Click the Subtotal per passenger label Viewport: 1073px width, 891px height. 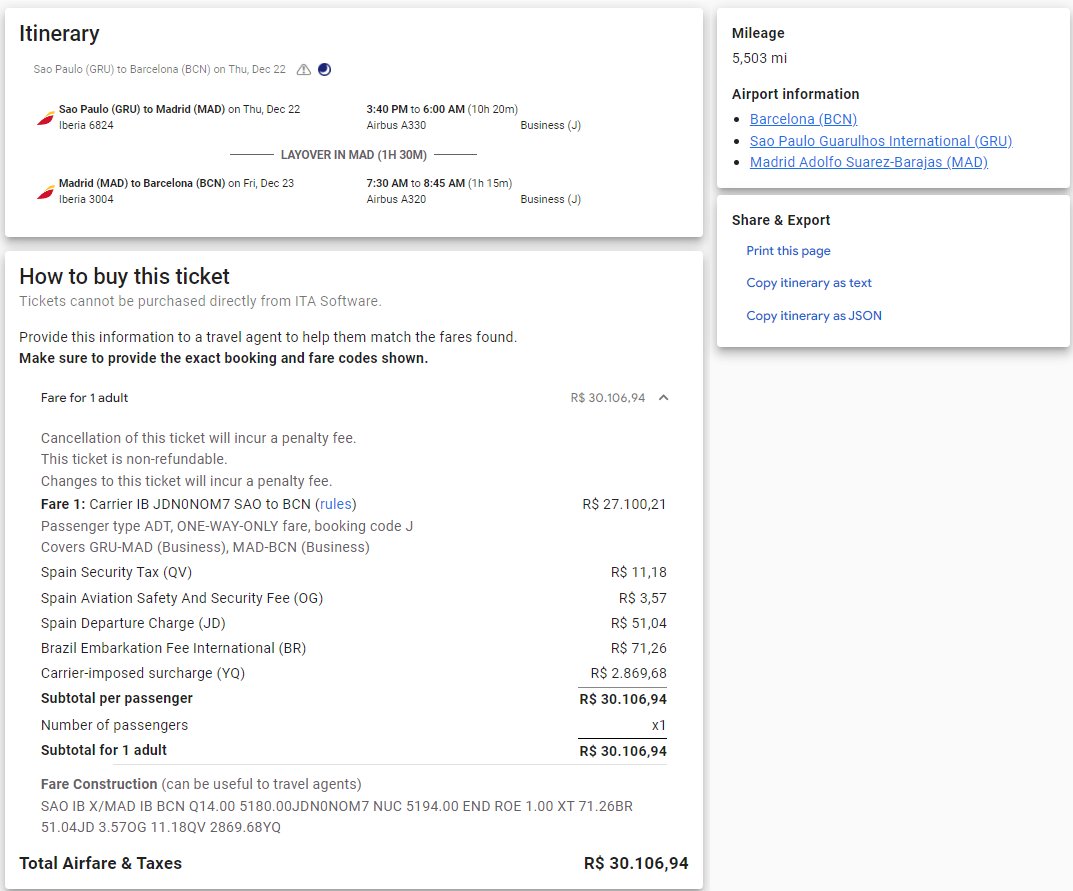point(117,698)
